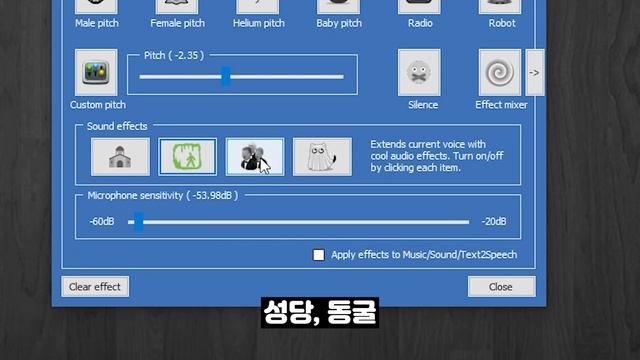
Task: Toggle the ghost sound effect
Action: coord(322,157)
